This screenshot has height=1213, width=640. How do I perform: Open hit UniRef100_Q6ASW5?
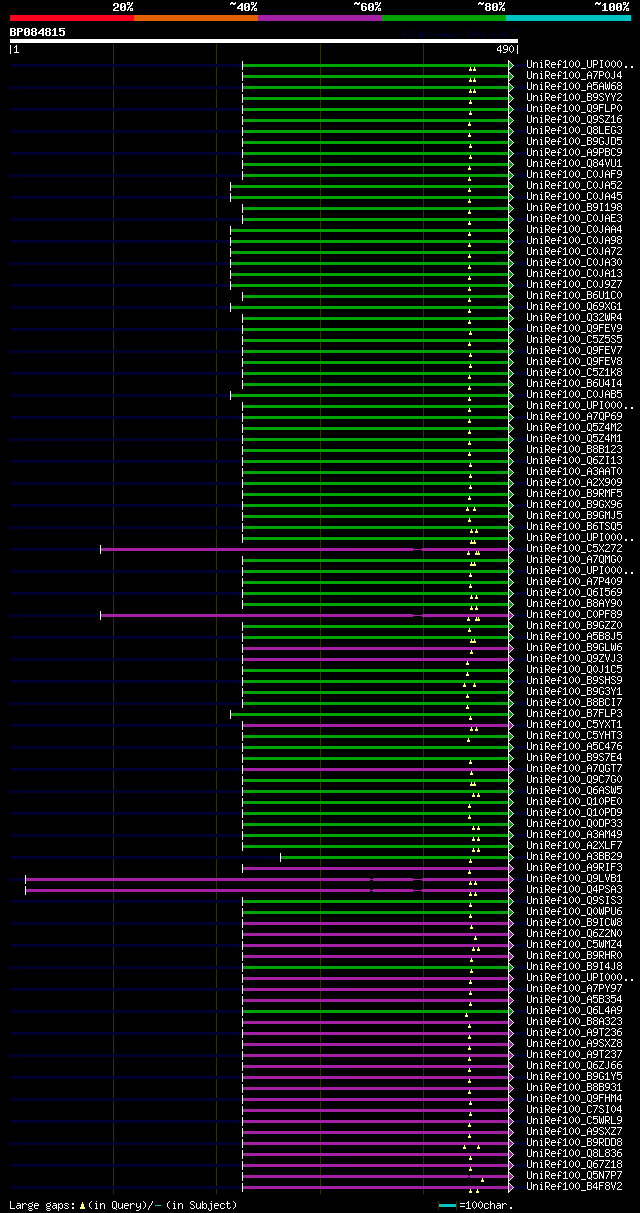tap(574, 790)
